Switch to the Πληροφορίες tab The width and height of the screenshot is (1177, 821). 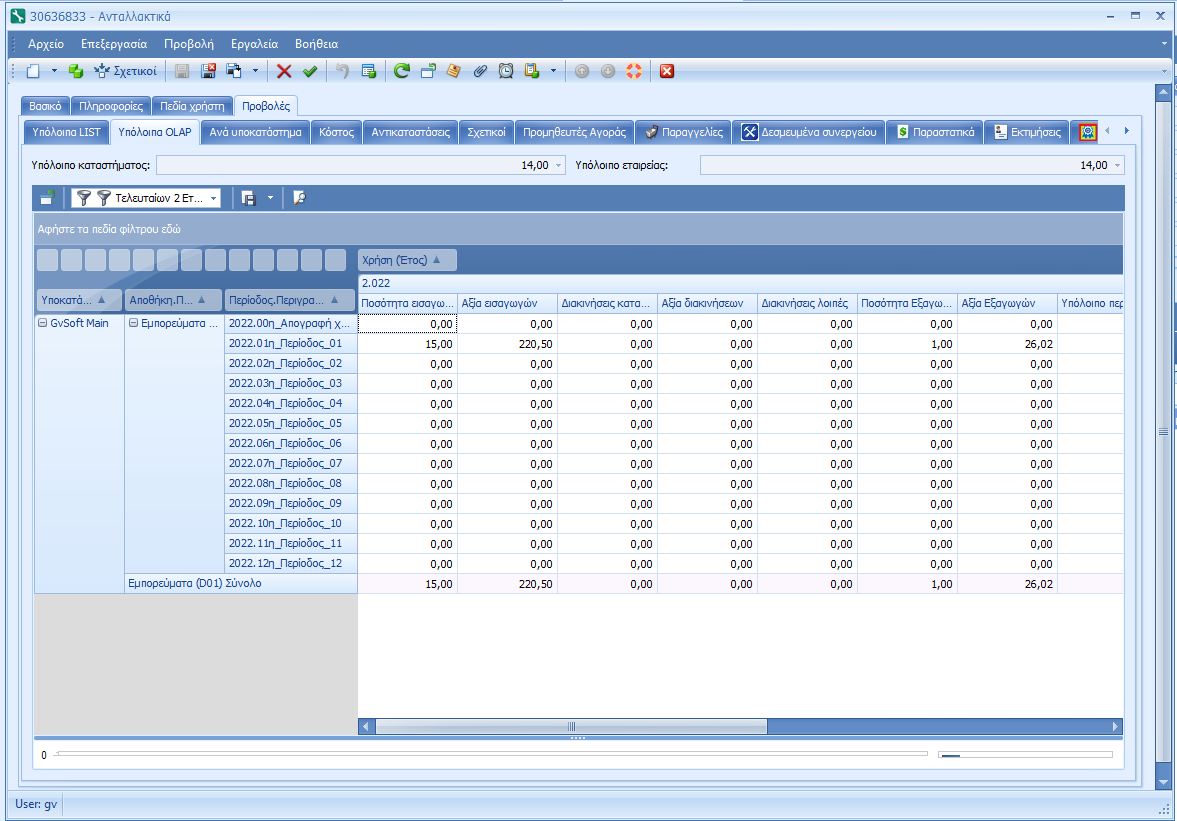[111, 106]
